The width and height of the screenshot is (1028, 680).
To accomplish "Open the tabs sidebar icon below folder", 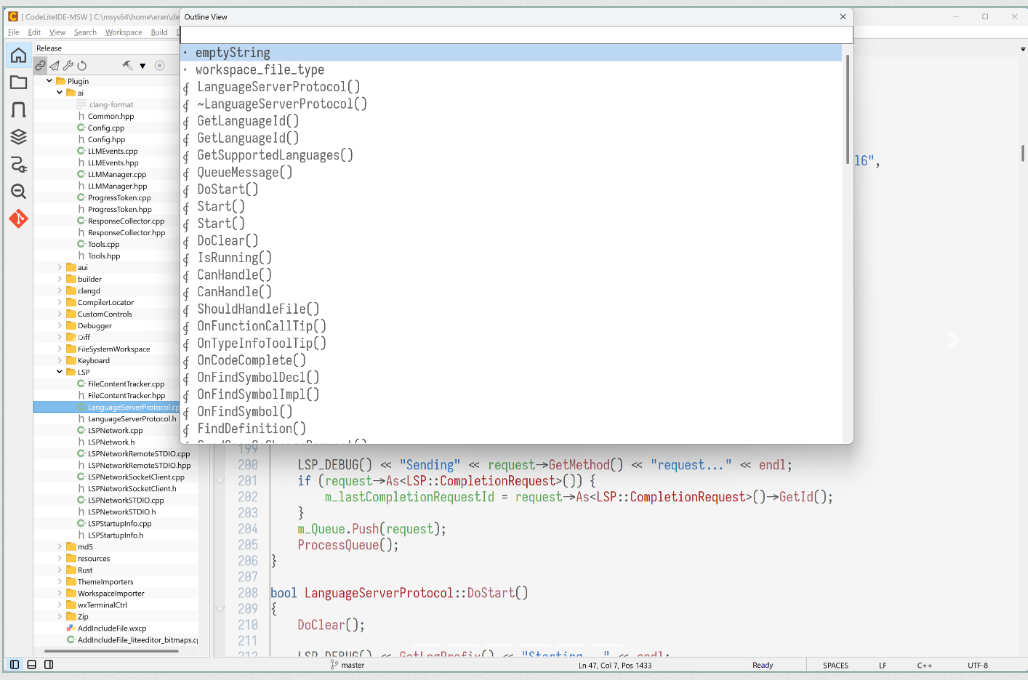I will (18, 110).
